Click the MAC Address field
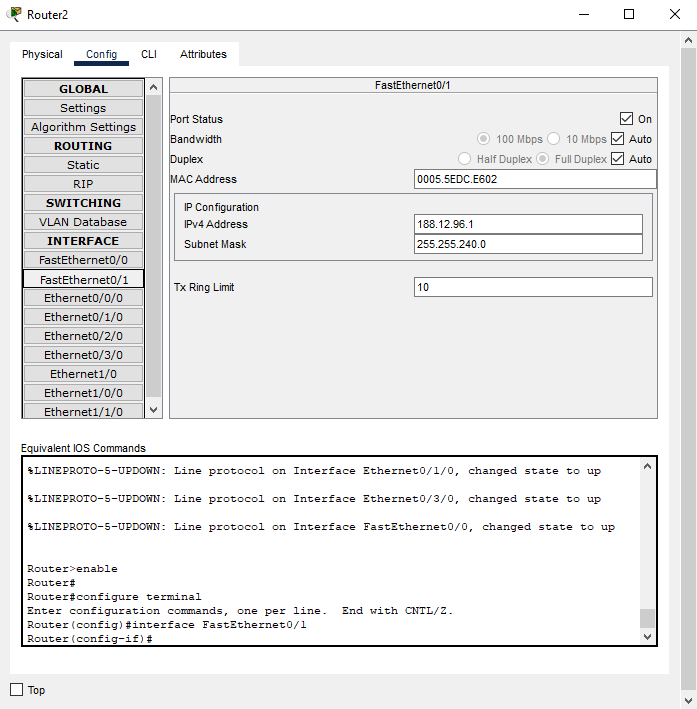The height and width of the screenshot is (709, 697). 535,179
